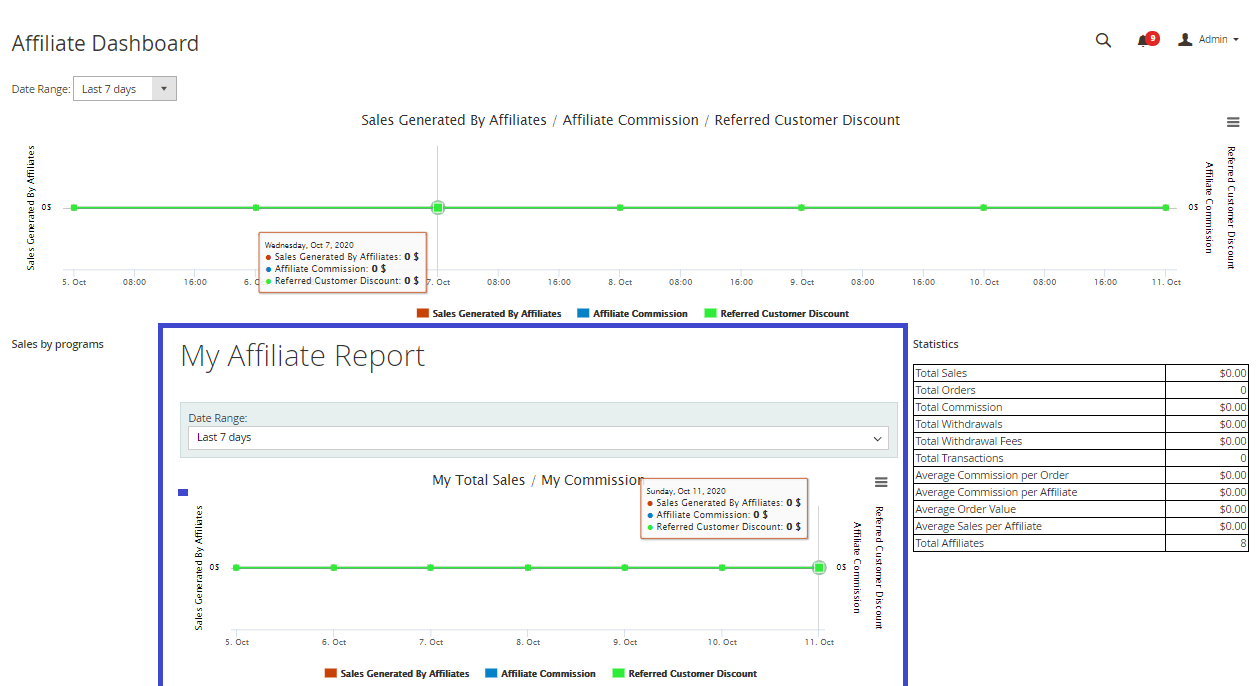Click Average Sales per Affiliate row label

click(979, 526)
